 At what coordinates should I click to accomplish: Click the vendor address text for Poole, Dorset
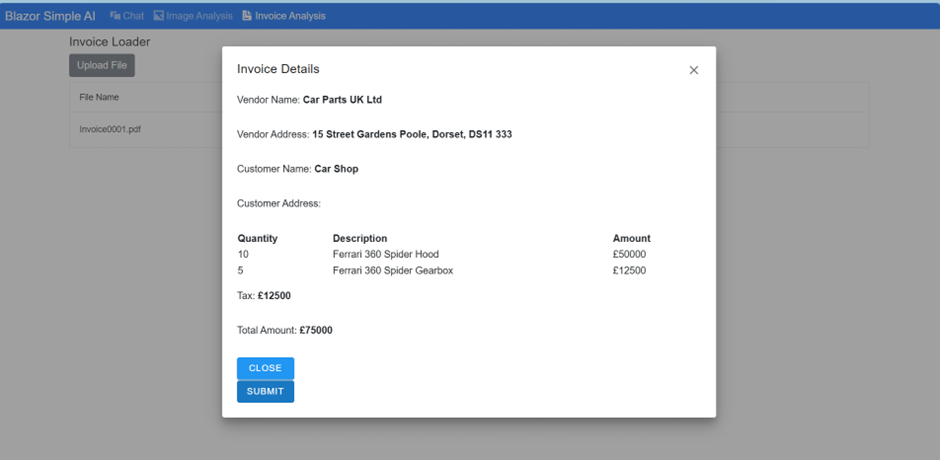point(411,134)
